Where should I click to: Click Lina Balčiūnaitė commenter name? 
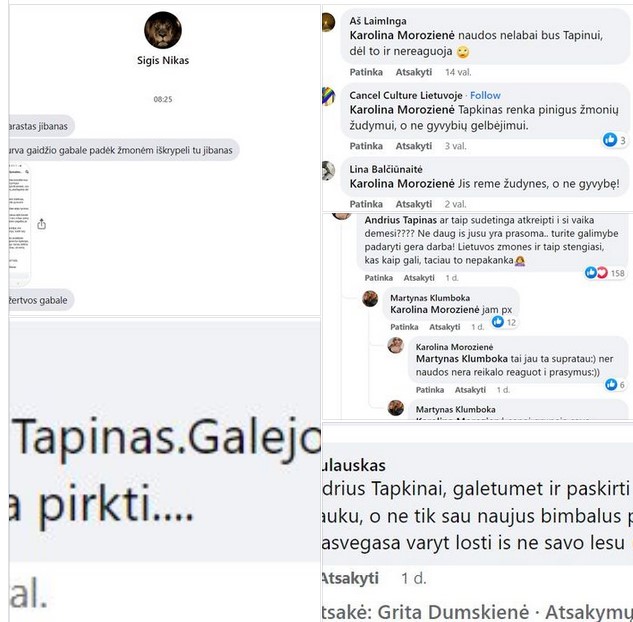[x=386, y=170]
